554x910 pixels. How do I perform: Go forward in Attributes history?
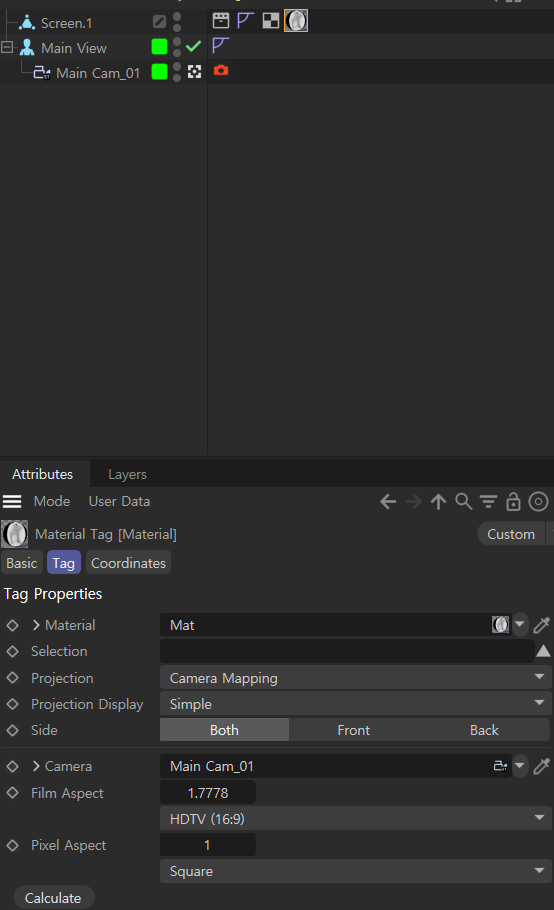413,501
